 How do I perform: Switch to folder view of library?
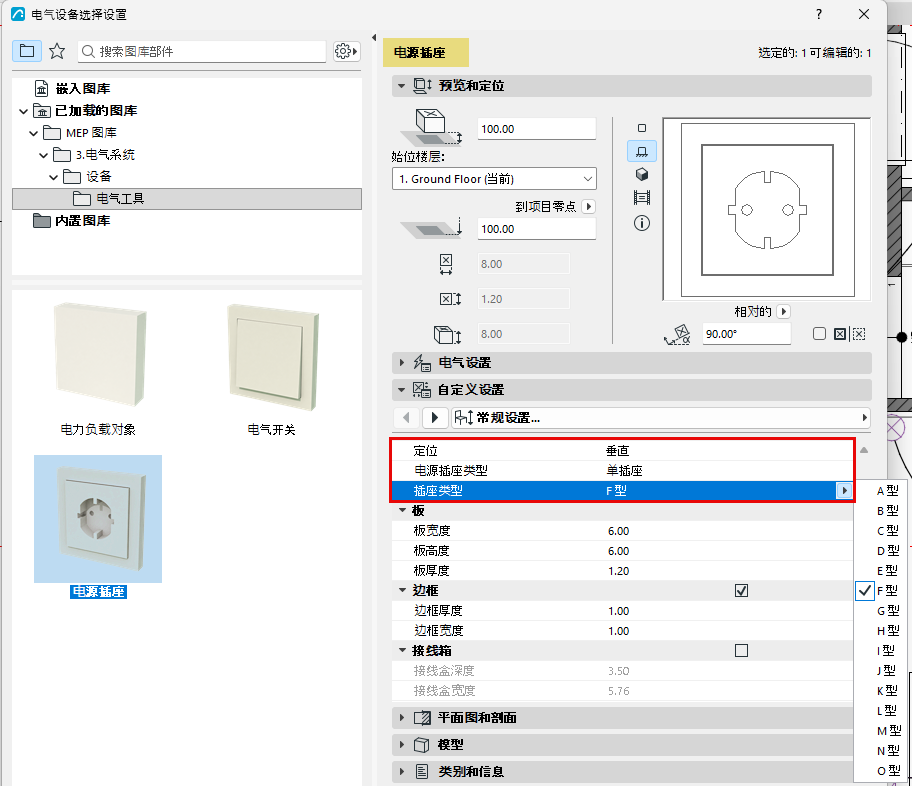pyautogui.click(x=27, y=51)
